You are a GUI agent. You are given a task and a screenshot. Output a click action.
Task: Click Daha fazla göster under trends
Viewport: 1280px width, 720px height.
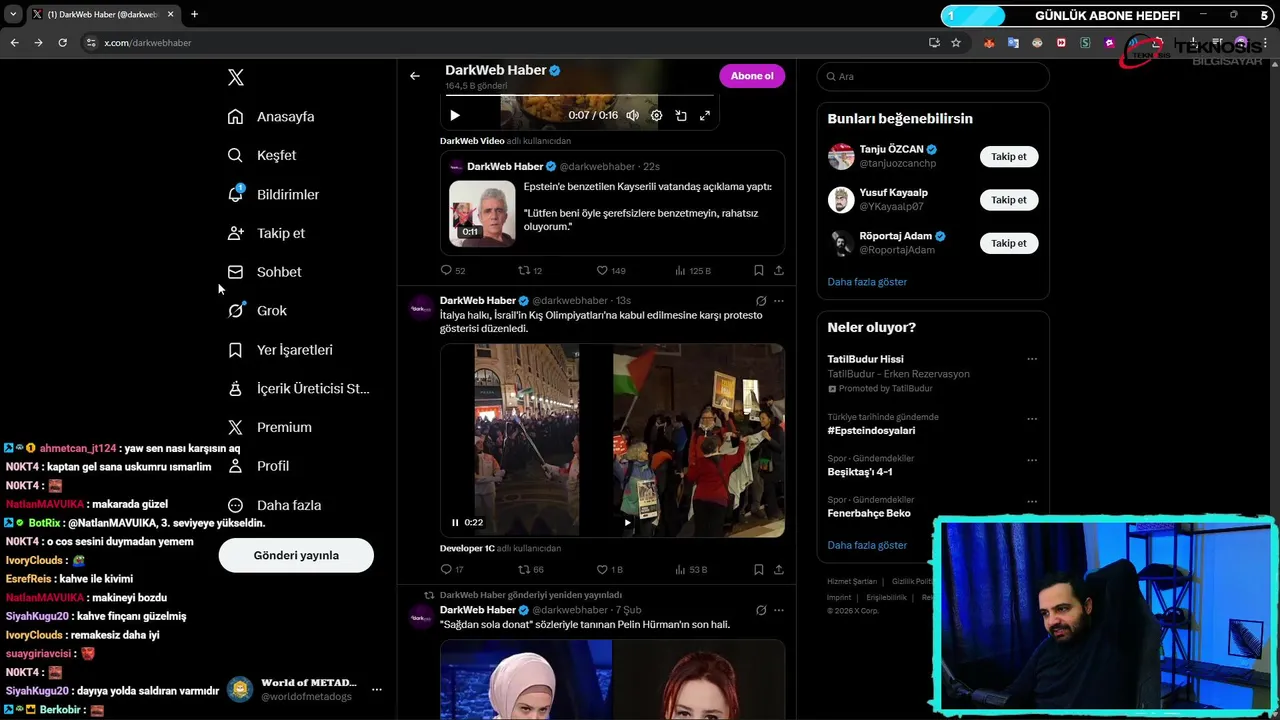(x=867, y=545)
